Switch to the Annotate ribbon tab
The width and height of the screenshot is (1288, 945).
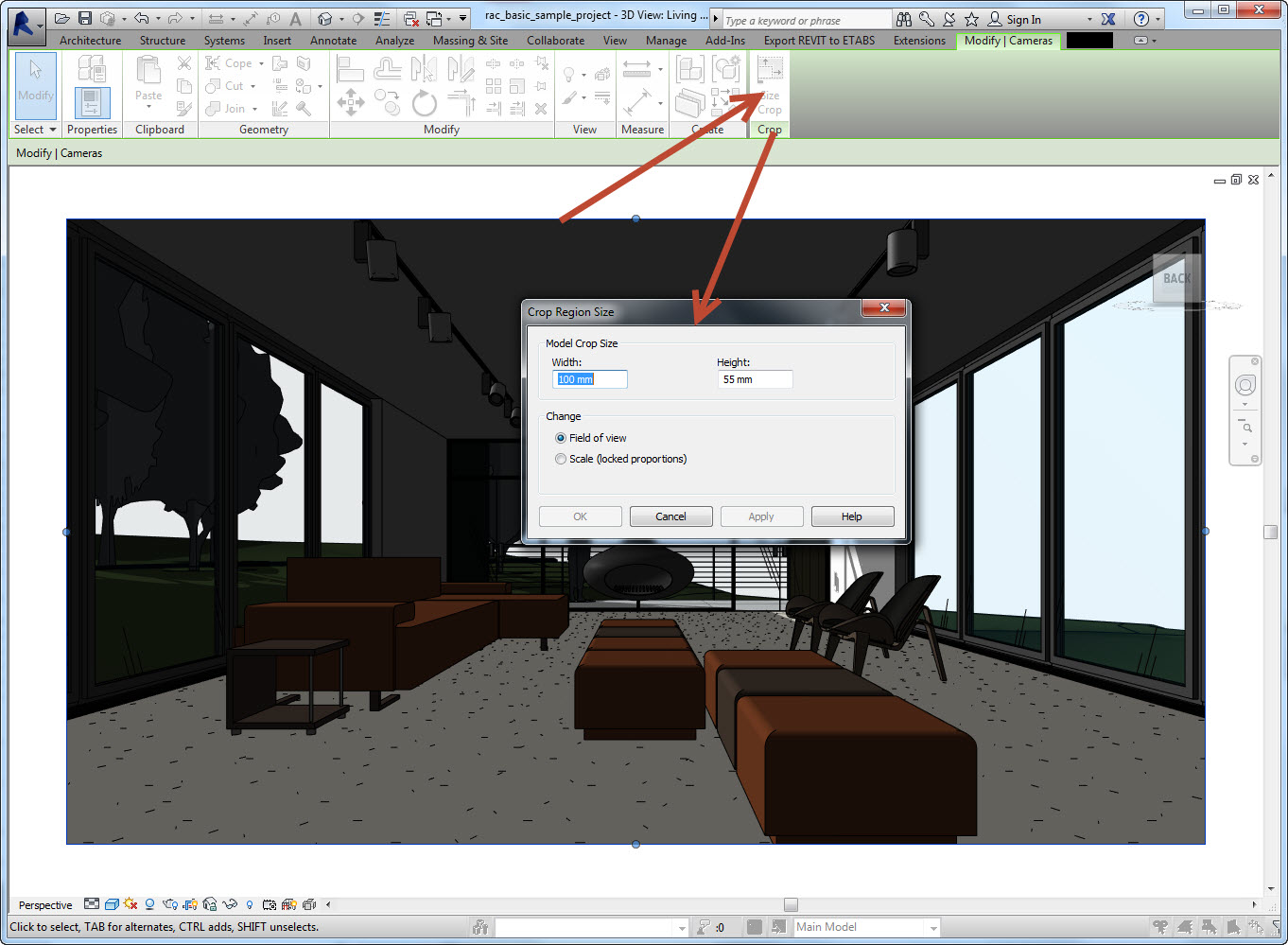[333, 40]
